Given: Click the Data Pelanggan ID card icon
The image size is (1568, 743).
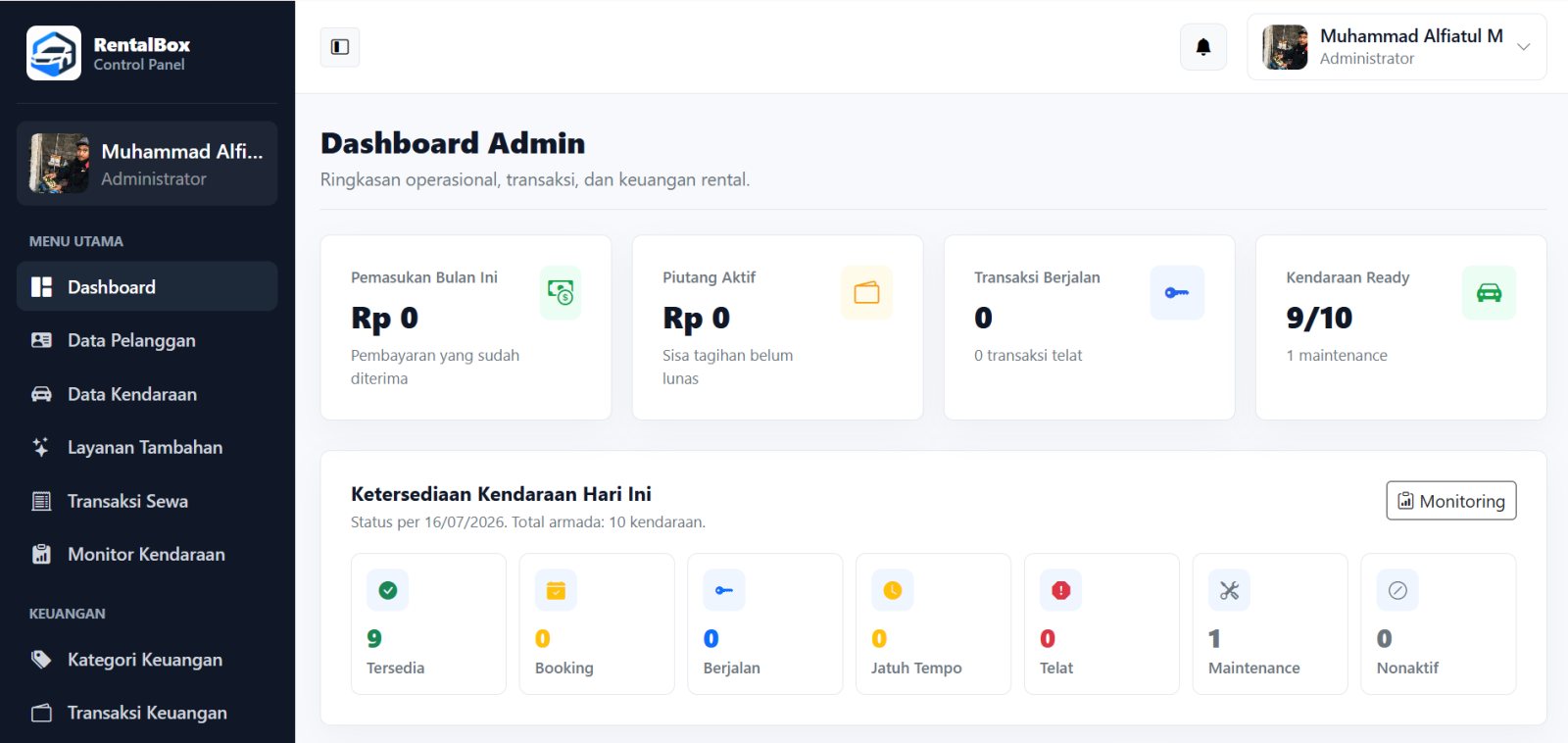Looking at the screenshot, I should pyautogui.click(x=41, y=340).
